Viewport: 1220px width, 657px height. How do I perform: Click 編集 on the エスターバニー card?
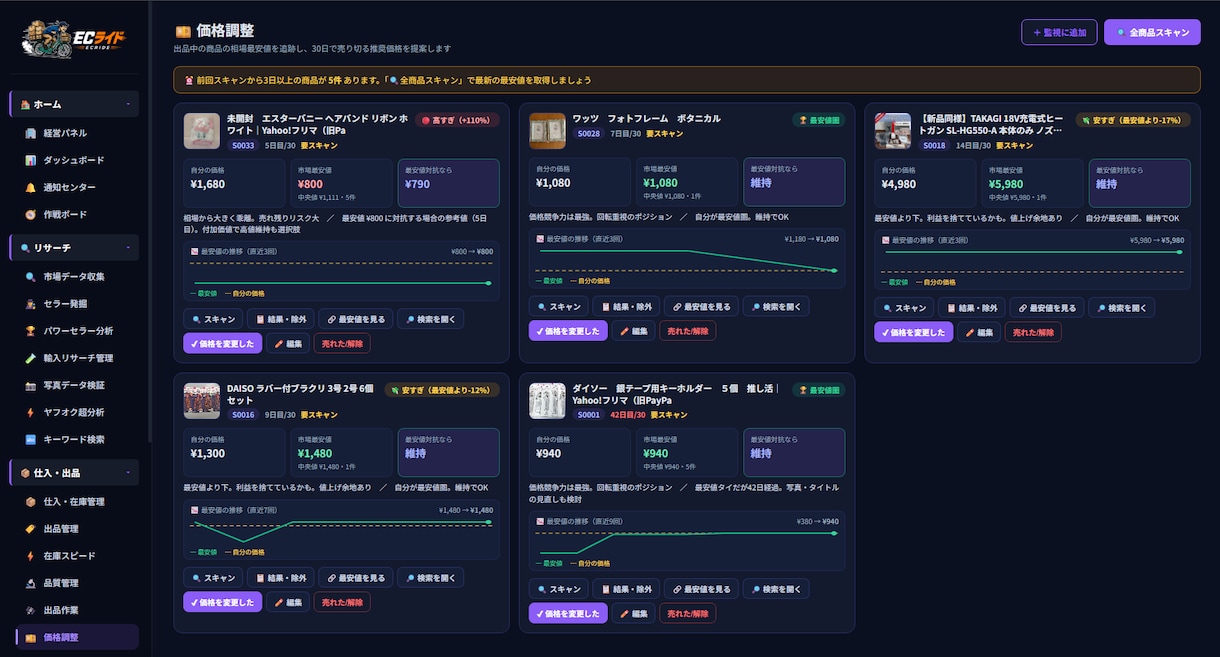(x=288, y=343)
